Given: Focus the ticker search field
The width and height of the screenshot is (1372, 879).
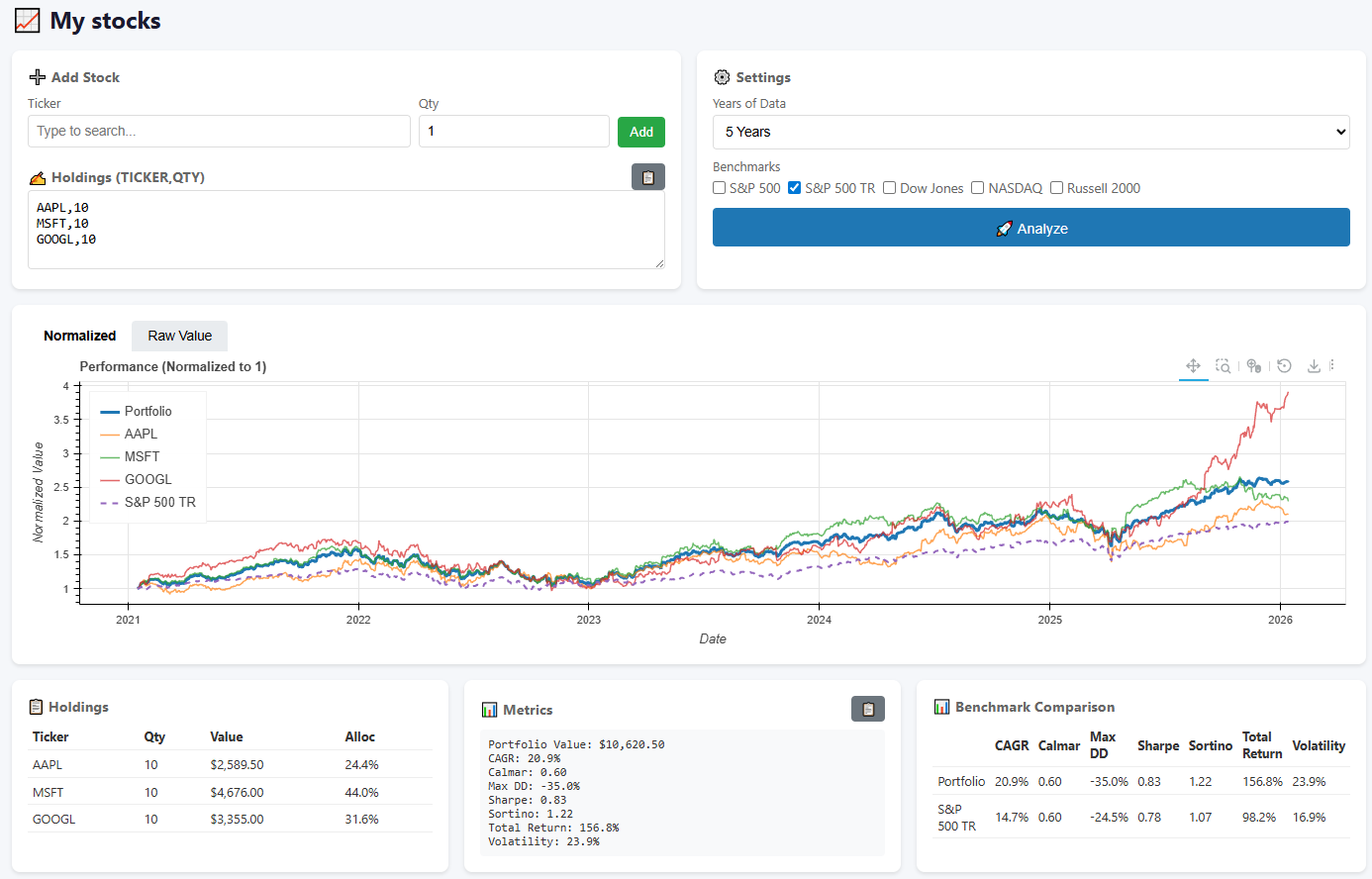Looking at the screenshot, I should [219, 131].
